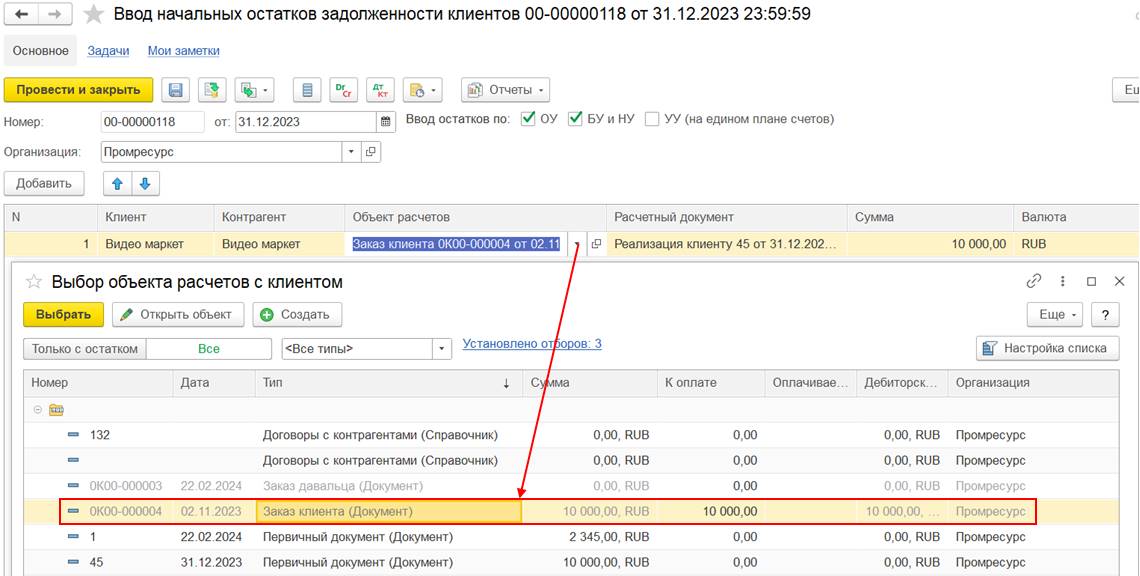Image resolution: width=1140 pixels, height=576 pixels.
Task: Enable the УУ (на едином плане счетов) checkbox
Action: (x=652, y=119)
